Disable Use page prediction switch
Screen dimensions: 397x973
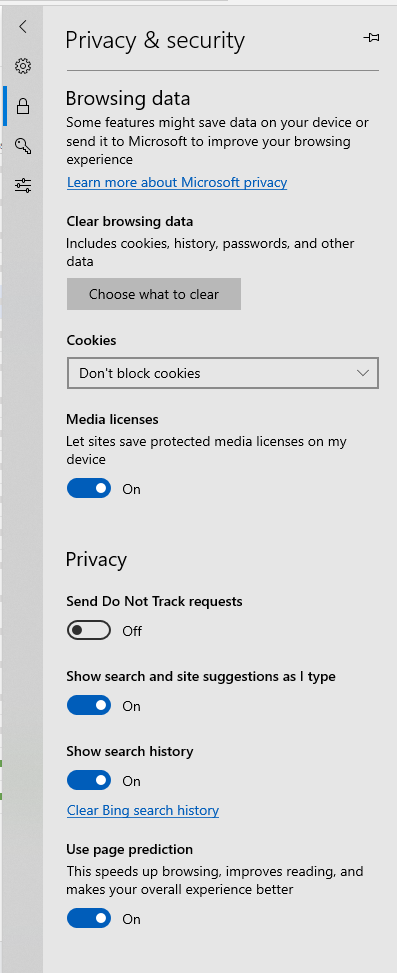click(x=89, y=918)
